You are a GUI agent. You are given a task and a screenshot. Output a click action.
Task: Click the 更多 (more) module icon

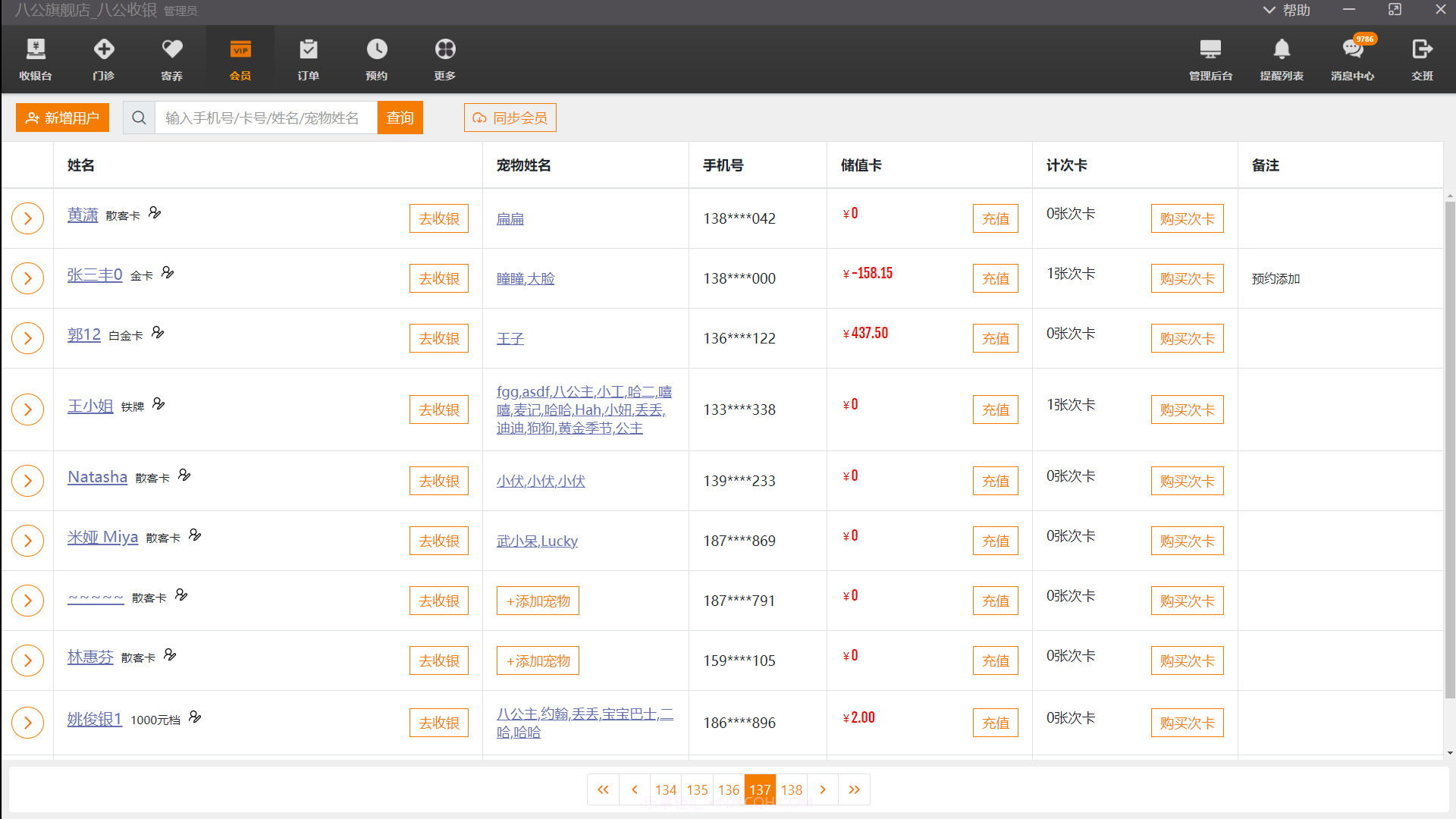coord(444,59)
